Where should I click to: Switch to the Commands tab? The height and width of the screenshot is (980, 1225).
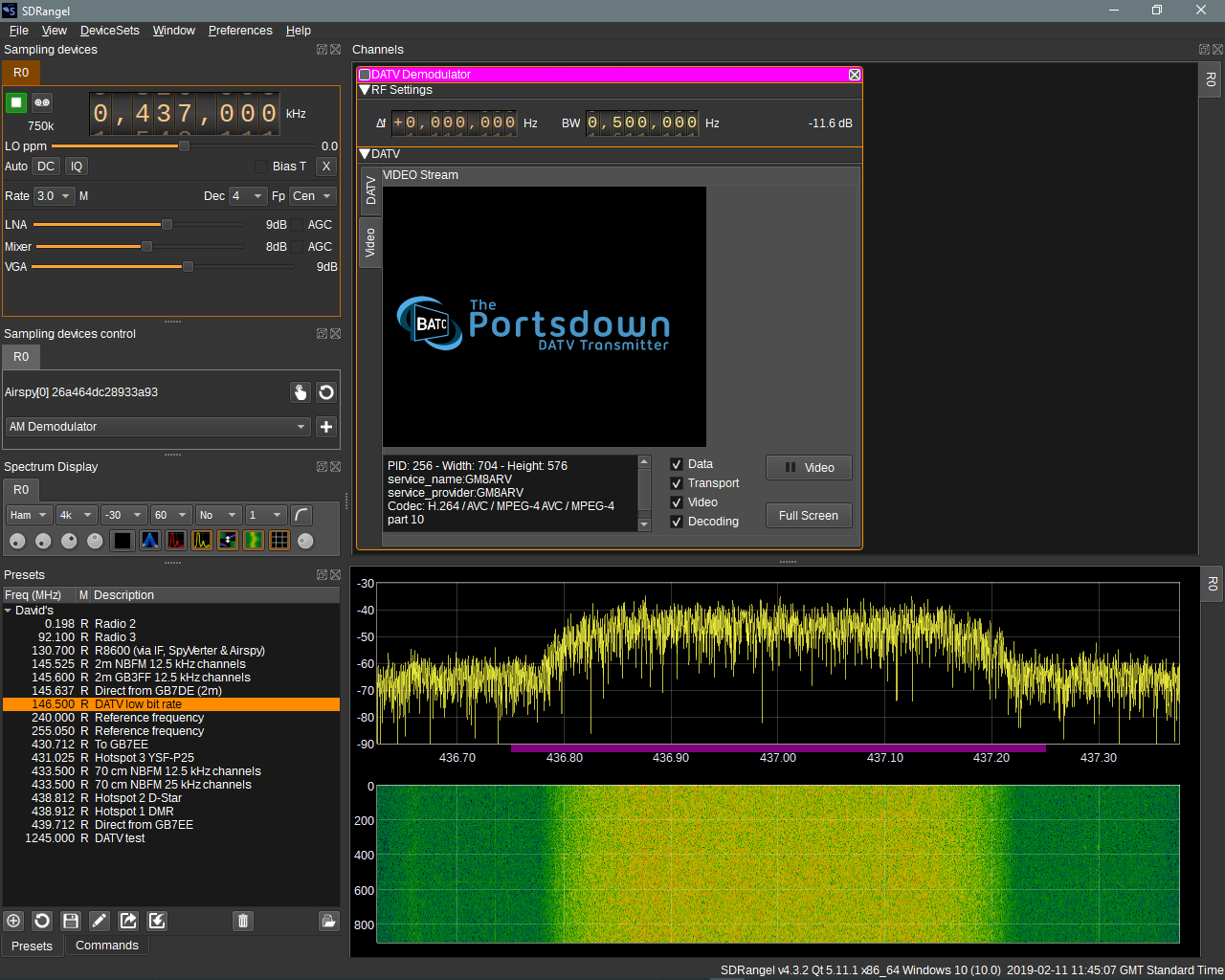coord(107,946)
